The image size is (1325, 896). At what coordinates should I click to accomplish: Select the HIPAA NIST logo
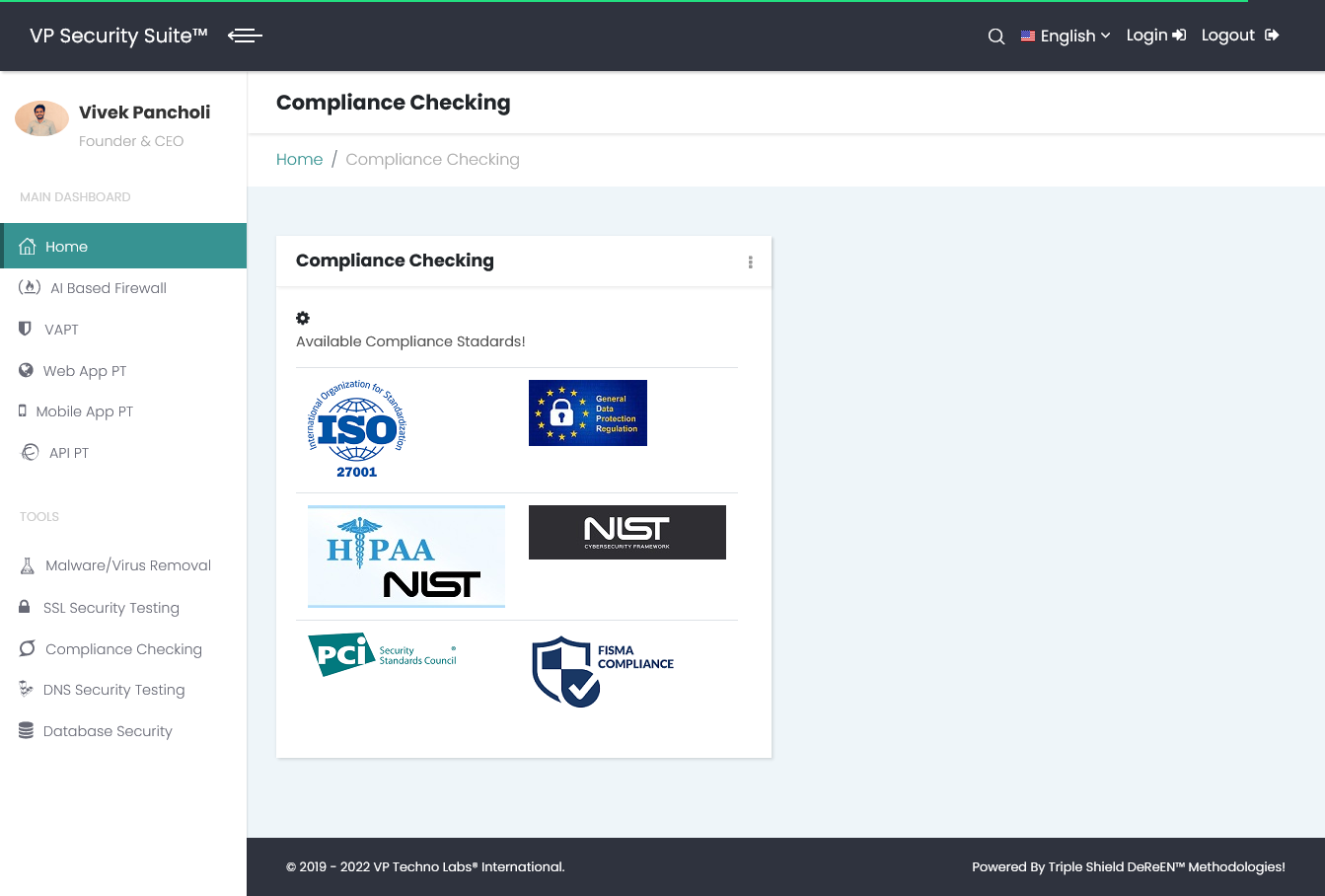(x=406, y=557)
